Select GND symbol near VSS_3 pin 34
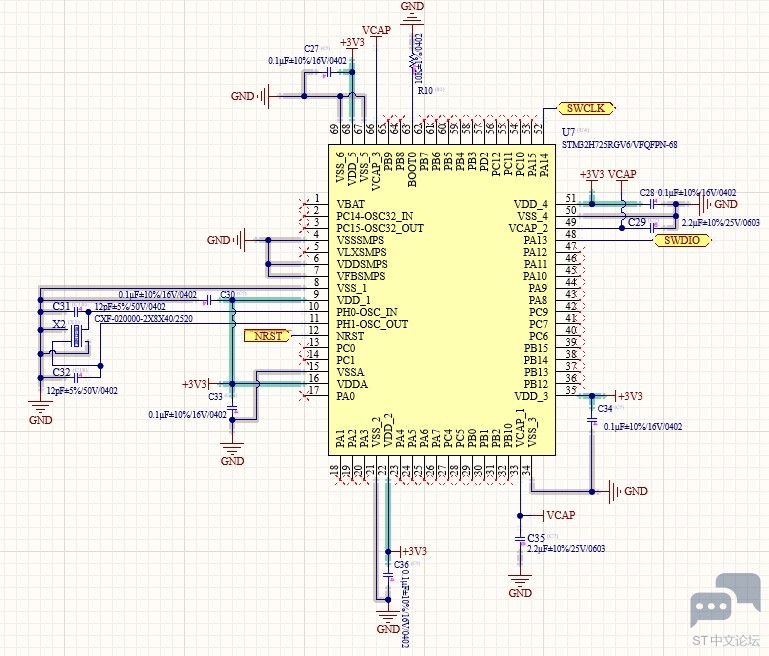The height and width of the screenshot is (656, 769). click(628, 491)
